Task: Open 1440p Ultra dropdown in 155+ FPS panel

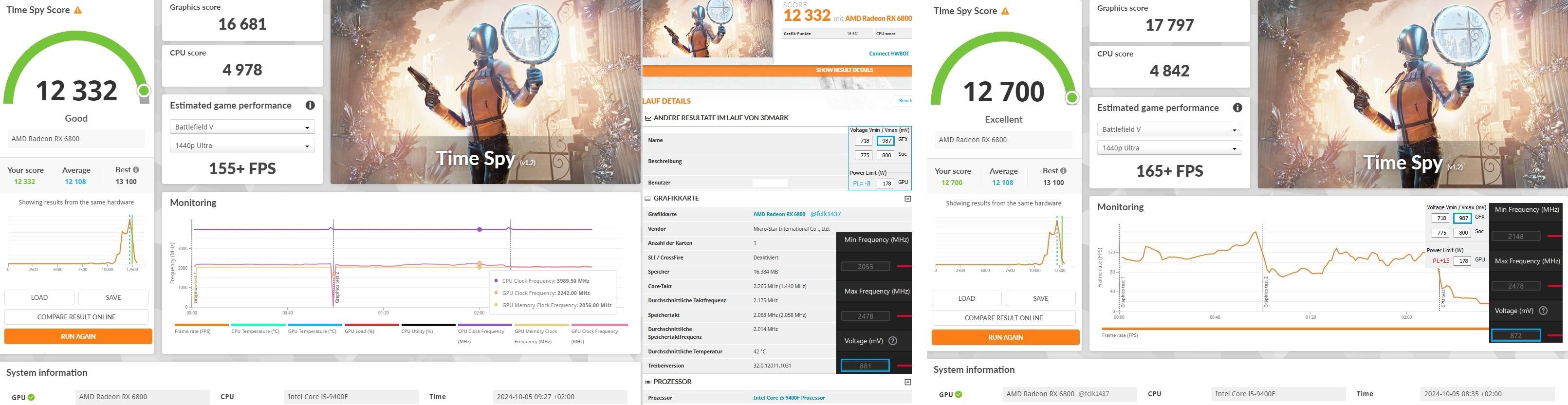Action: click(x=242, y=146)
